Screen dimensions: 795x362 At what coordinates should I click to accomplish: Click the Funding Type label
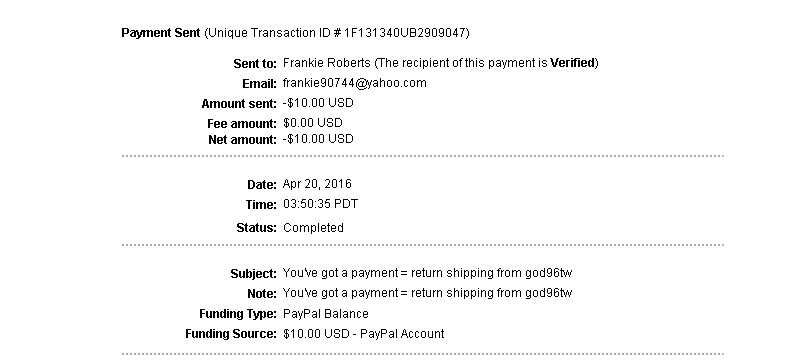tap(238, 314)
